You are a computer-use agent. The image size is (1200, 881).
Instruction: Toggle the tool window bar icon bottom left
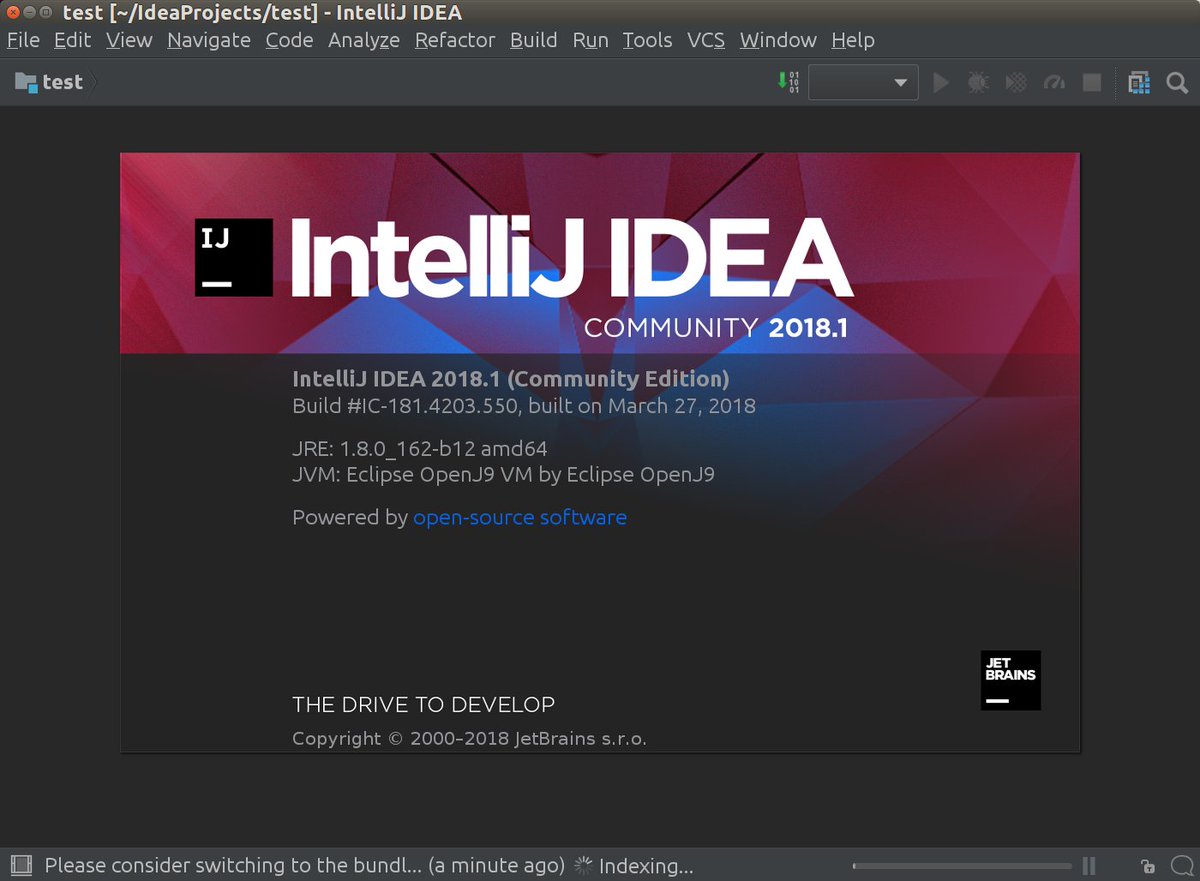[x=21, y=864]
